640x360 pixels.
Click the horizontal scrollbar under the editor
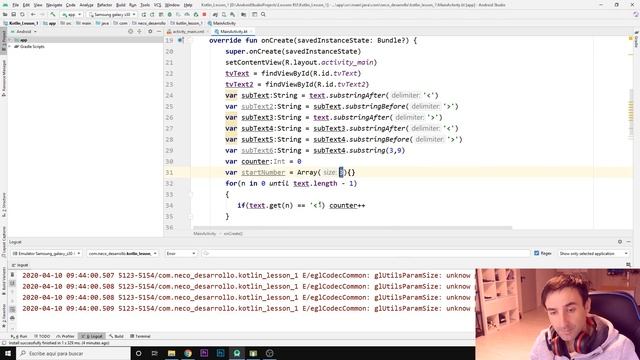pyautogui.click(x=352, y=228)
